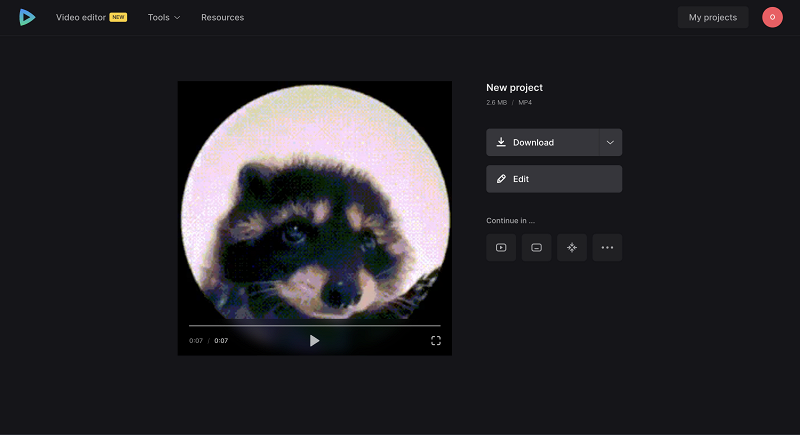Open video editor from Continue in icons
The width and height of the screenshot is (800, 435).
[501, 247]
